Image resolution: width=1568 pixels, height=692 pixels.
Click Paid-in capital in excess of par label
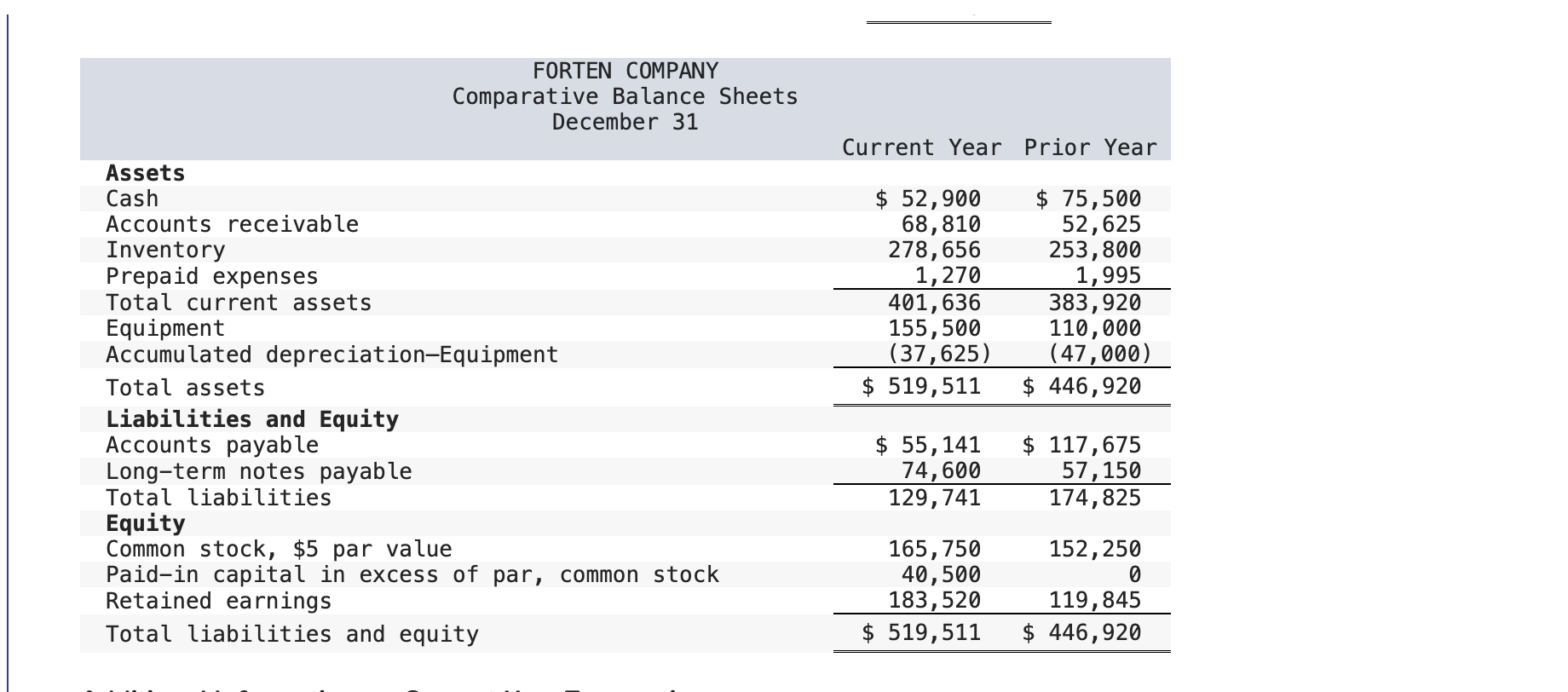pyautogui.click(x=412, y=574)
